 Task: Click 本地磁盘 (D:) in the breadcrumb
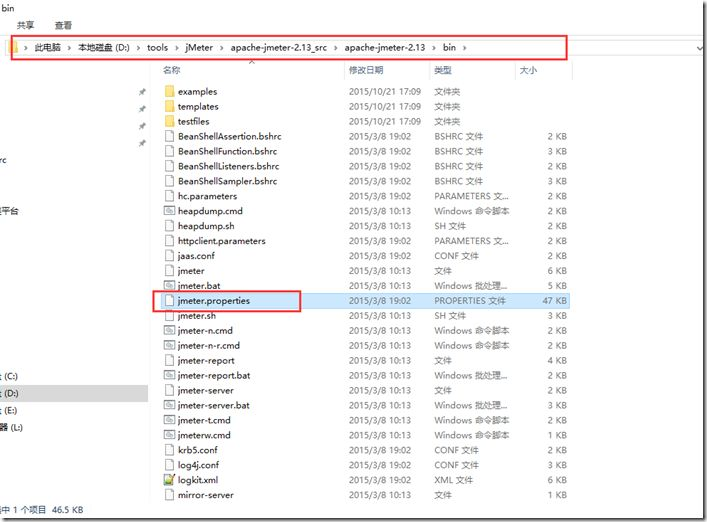(104, 47)
